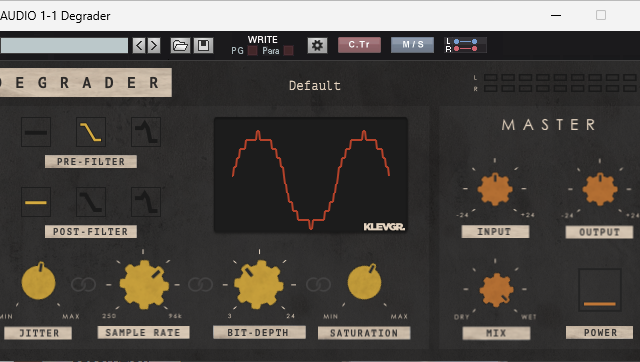The image size is (640, 362).
Task: Toggle the PG write checkbox
Action: pos(253,51)
